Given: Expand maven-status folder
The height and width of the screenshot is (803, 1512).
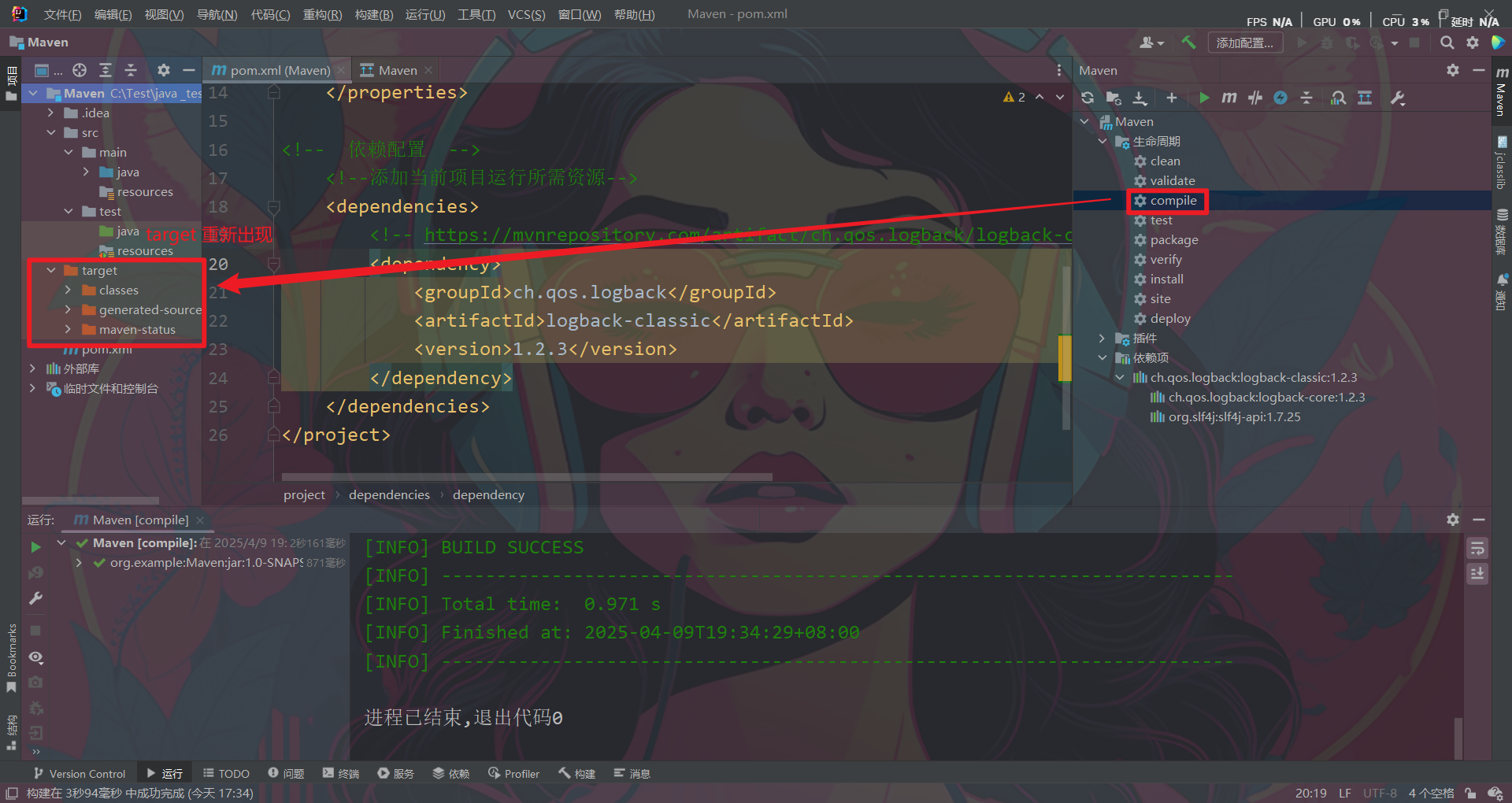Looking at the screenshot, I should click(68, 329).
